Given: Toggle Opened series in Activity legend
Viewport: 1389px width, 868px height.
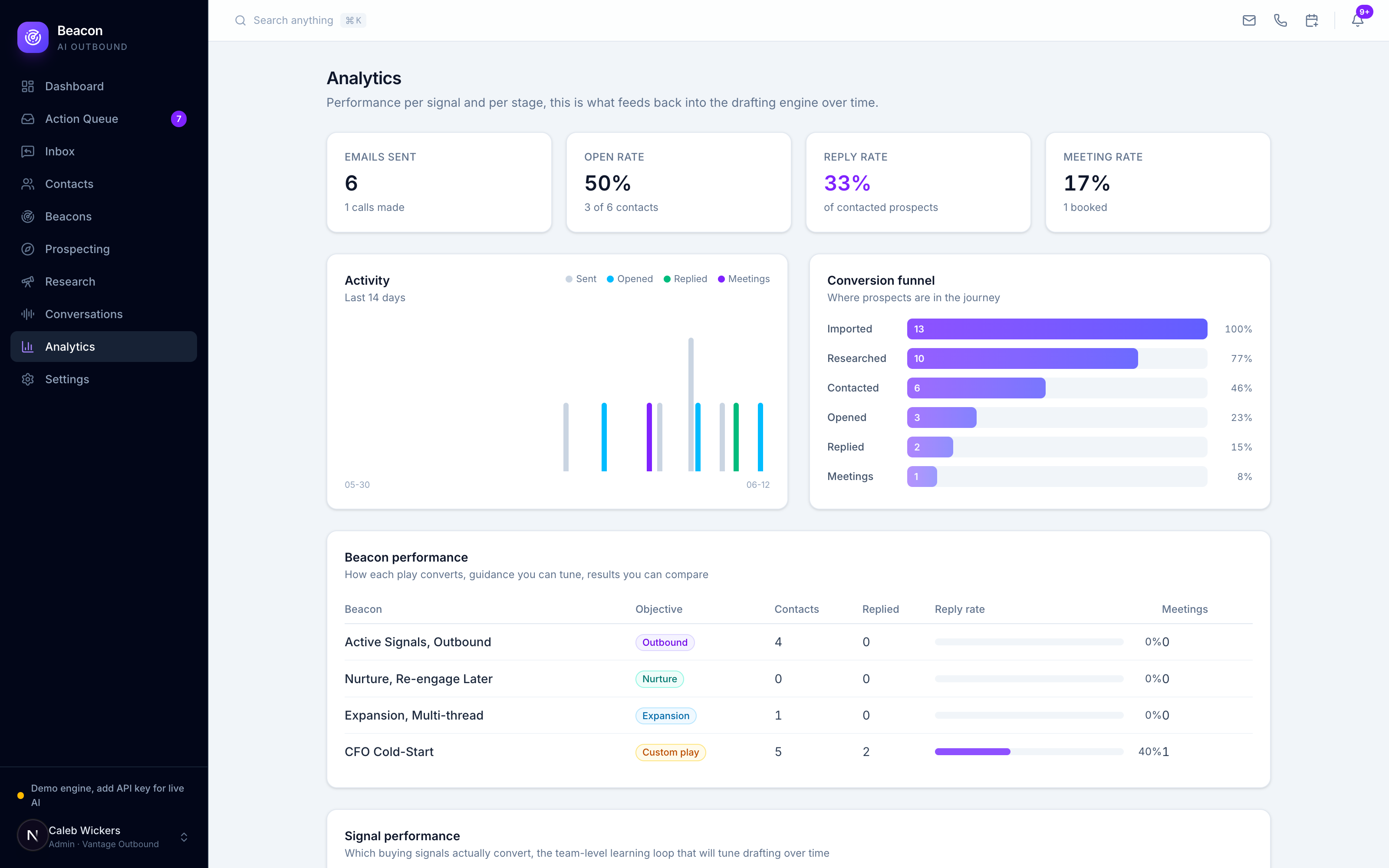Looking at the screenshot, I should coord(630,279).
